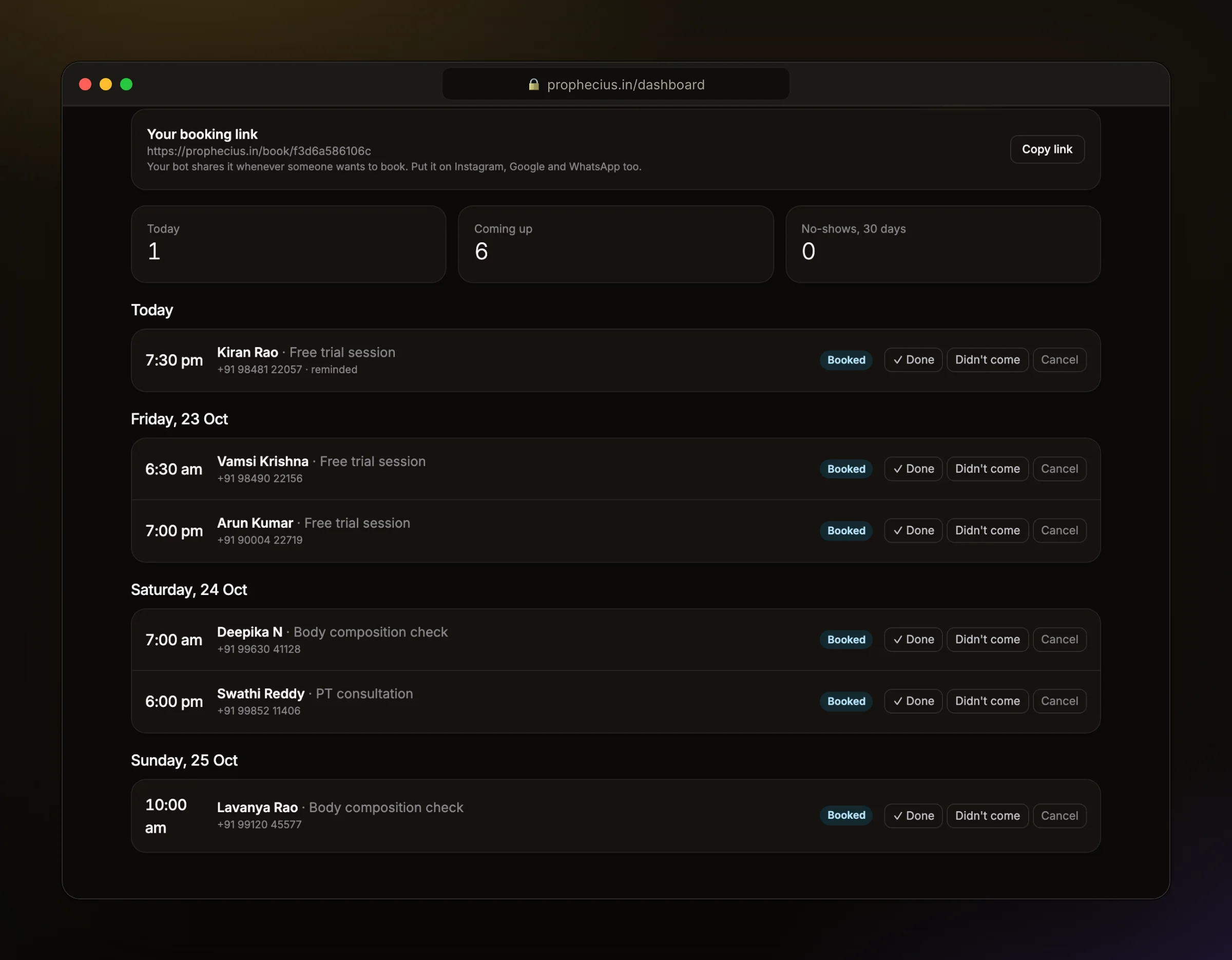The image size is (1232, 960).
Task: Cancel Arun Kumar's 7:00 pm booking
Action: [x=1060, y=530]
